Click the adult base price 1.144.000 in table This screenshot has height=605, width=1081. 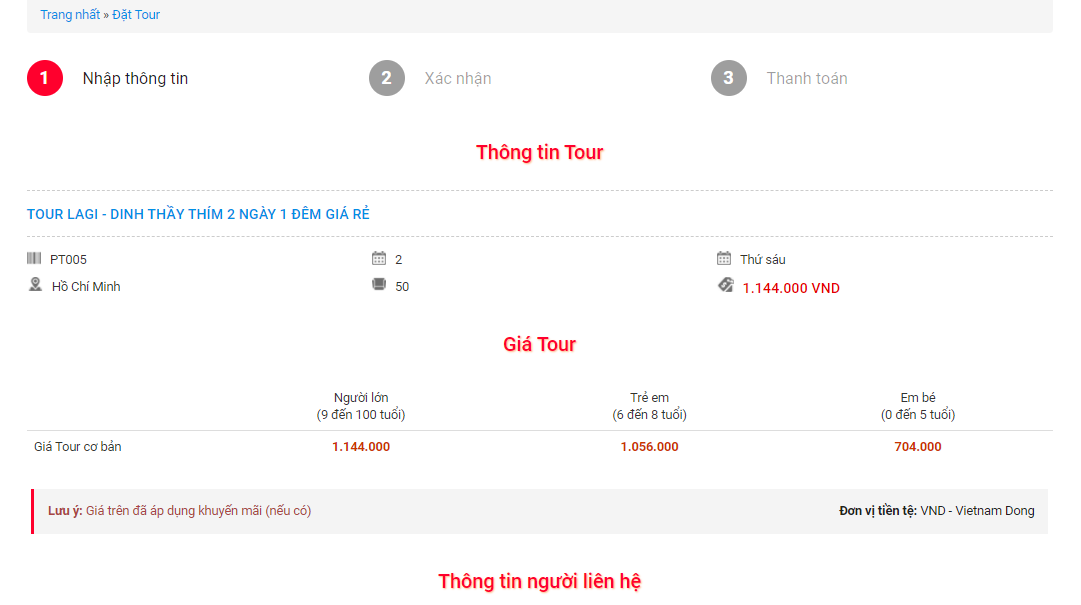(x=361, y=447)
